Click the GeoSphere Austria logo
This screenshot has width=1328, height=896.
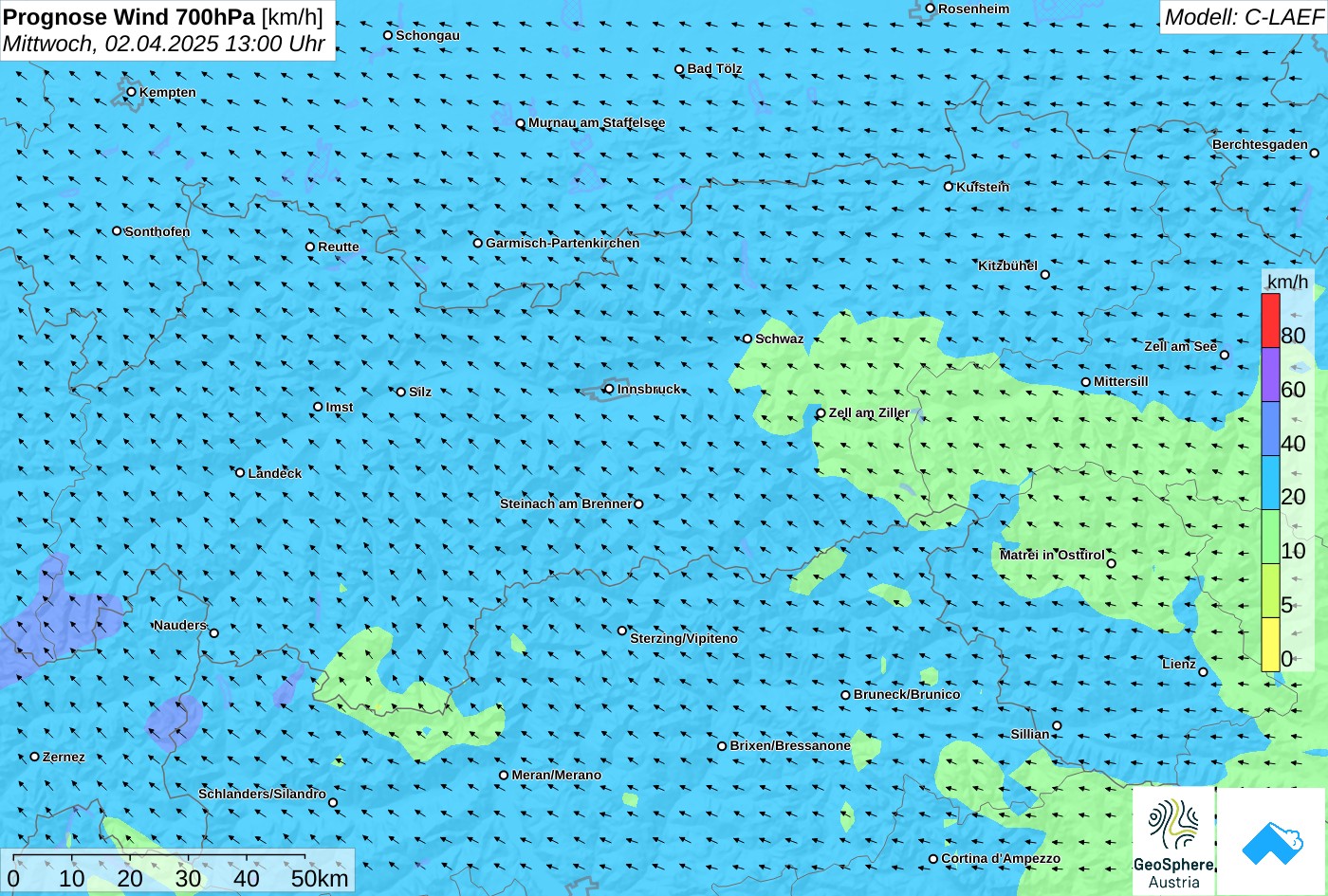pyautogui.click(x=1173, y=841)
